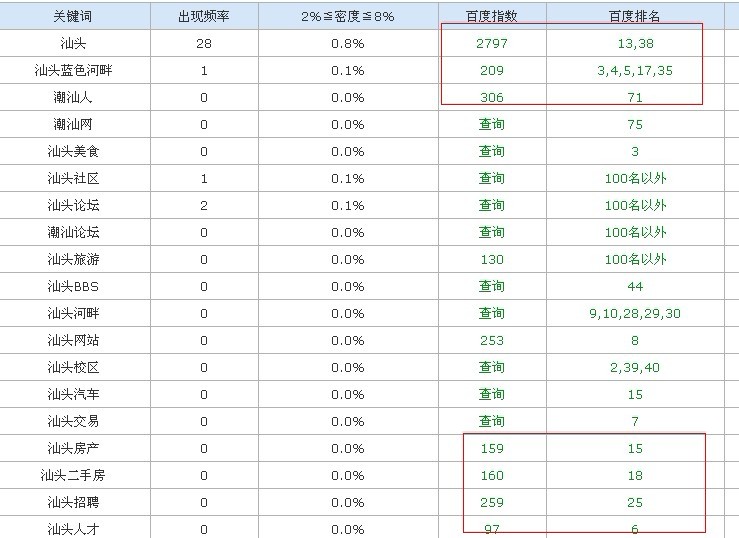Click the 查询 link for 汕头汽车
Viewport: 739px width, 538px height.
coord(492,394)
